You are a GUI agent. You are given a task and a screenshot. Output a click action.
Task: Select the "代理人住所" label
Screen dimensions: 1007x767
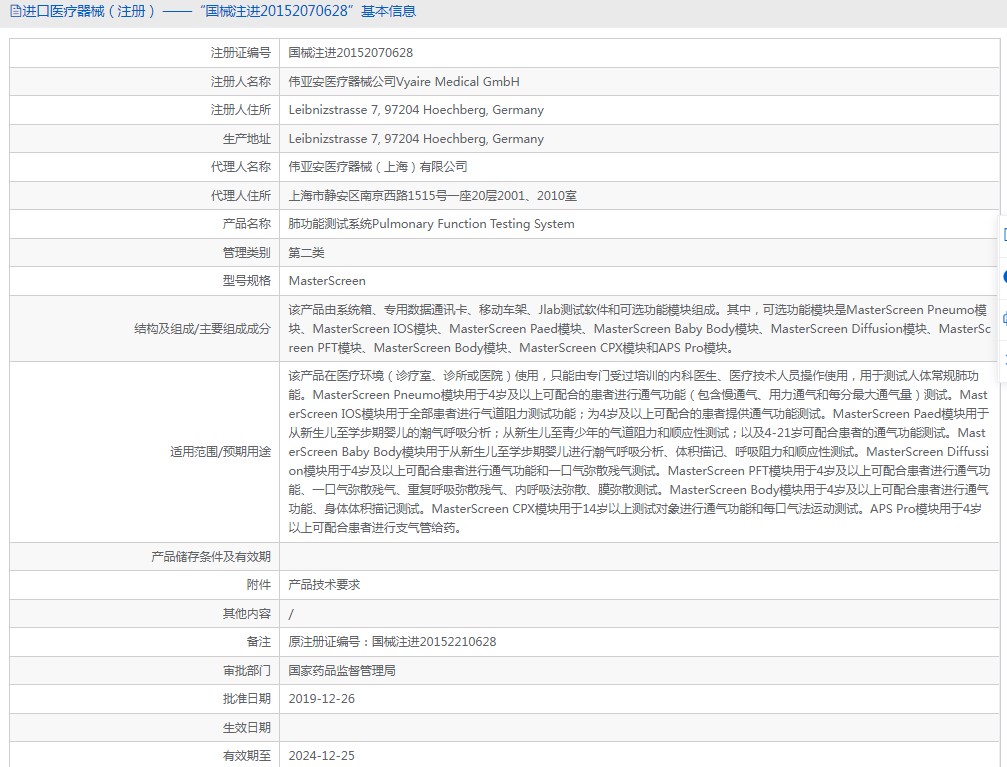point(241,195)
